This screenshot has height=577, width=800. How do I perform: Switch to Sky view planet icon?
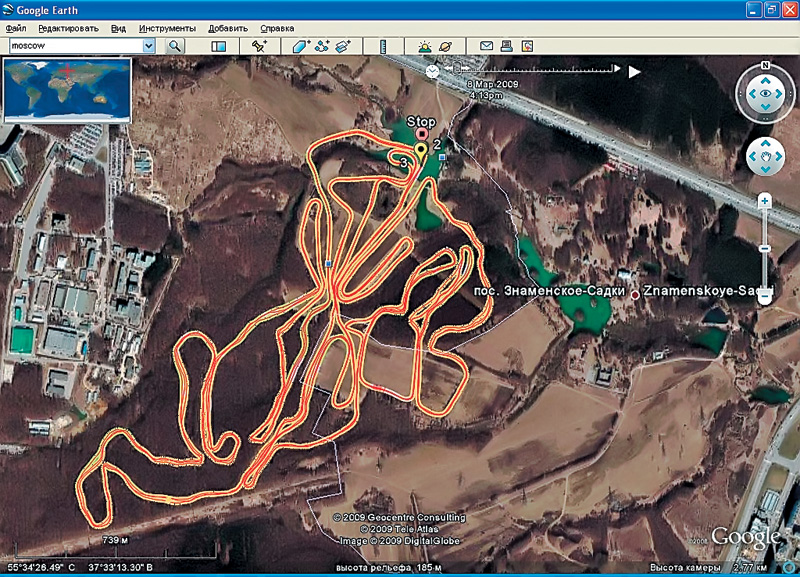445,46
